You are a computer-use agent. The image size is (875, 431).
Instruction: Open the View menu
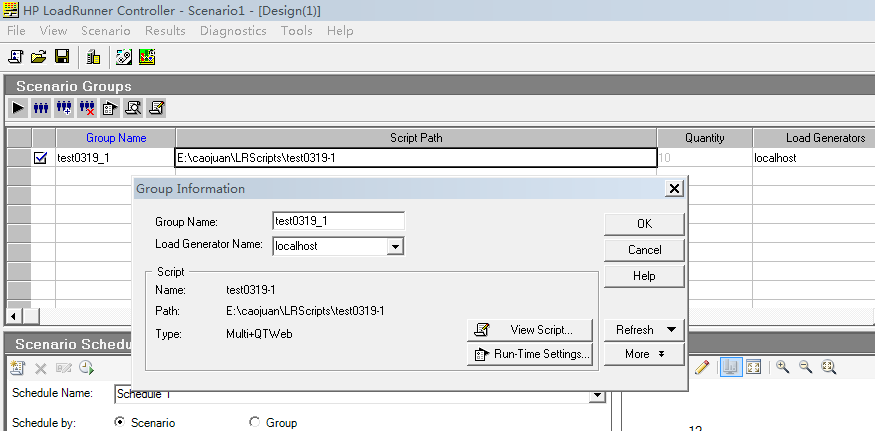(x=54, y=31)
